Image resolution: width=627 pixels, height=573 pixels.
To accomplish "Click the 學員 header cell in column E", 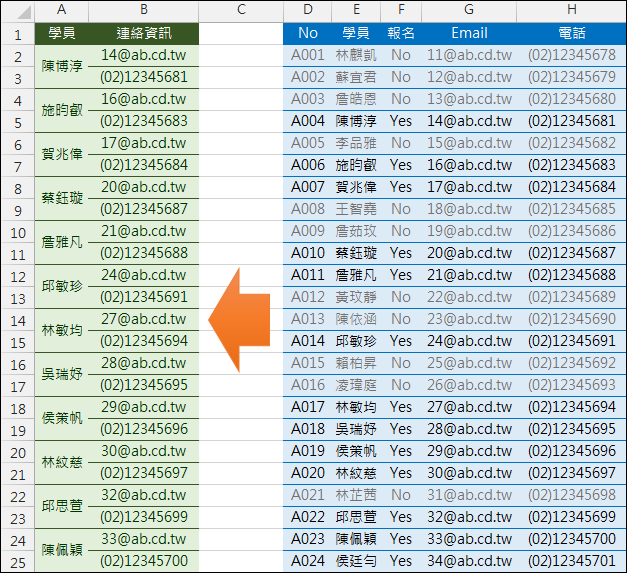I will (356, 34).
